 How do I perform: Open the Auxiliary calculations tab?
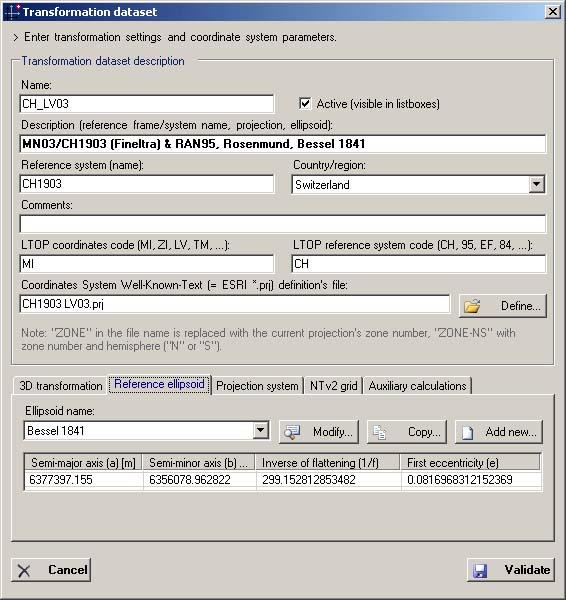tap(418, 386)
